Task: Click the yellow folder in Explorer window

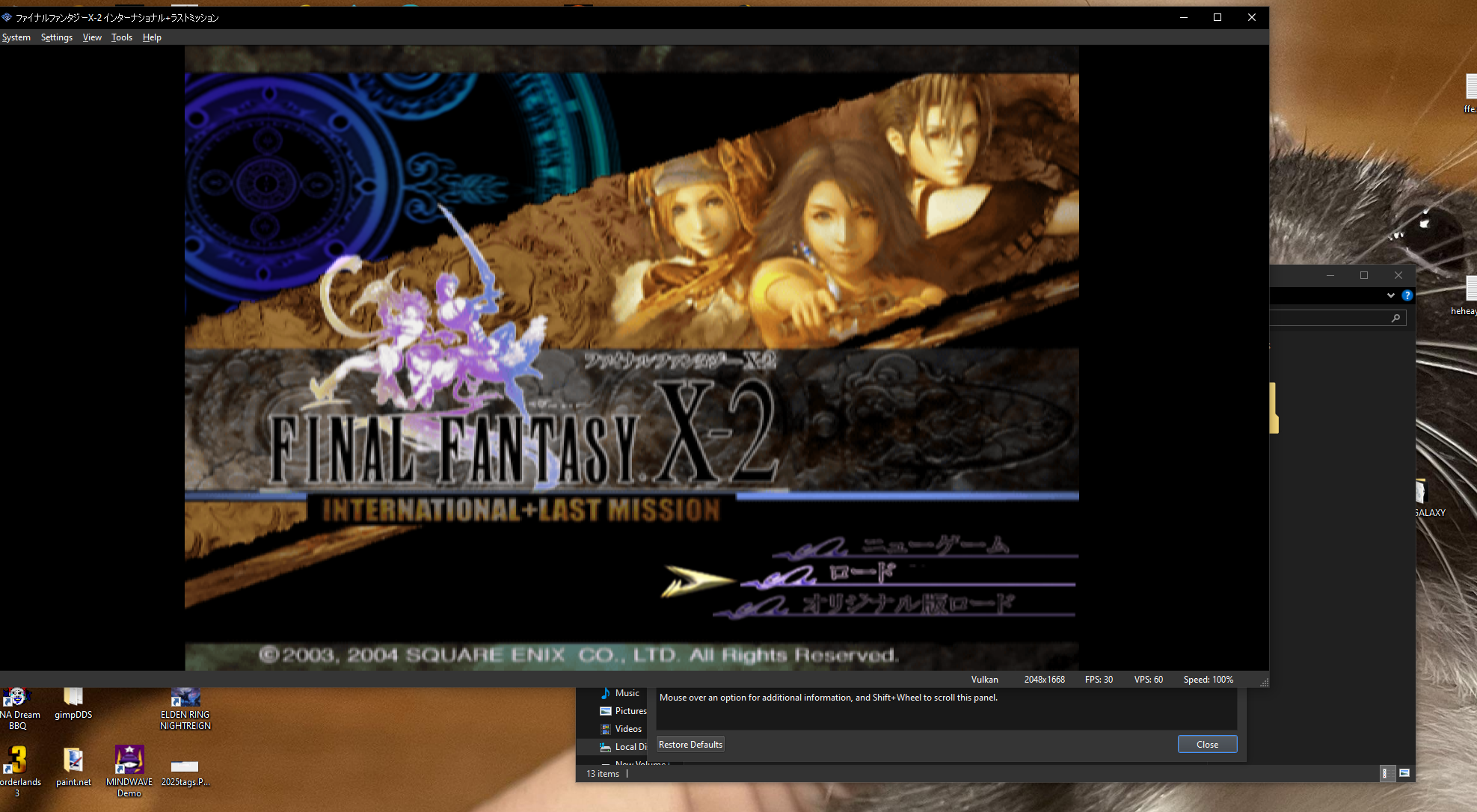Action: (1274, 408)
